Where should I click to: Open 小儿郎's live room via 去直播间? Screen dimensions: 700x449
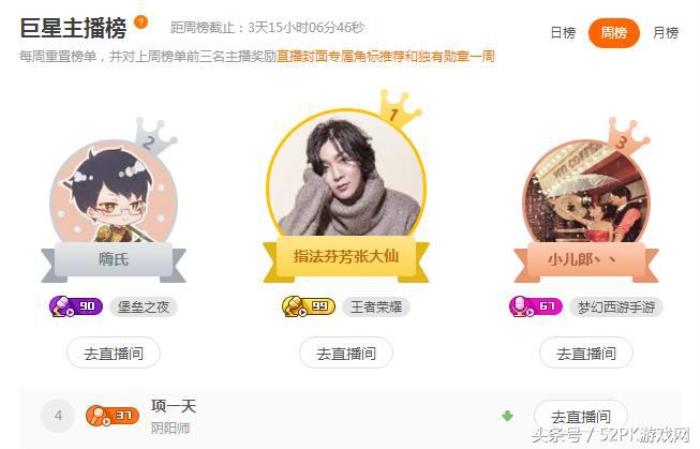pos(586,353)
